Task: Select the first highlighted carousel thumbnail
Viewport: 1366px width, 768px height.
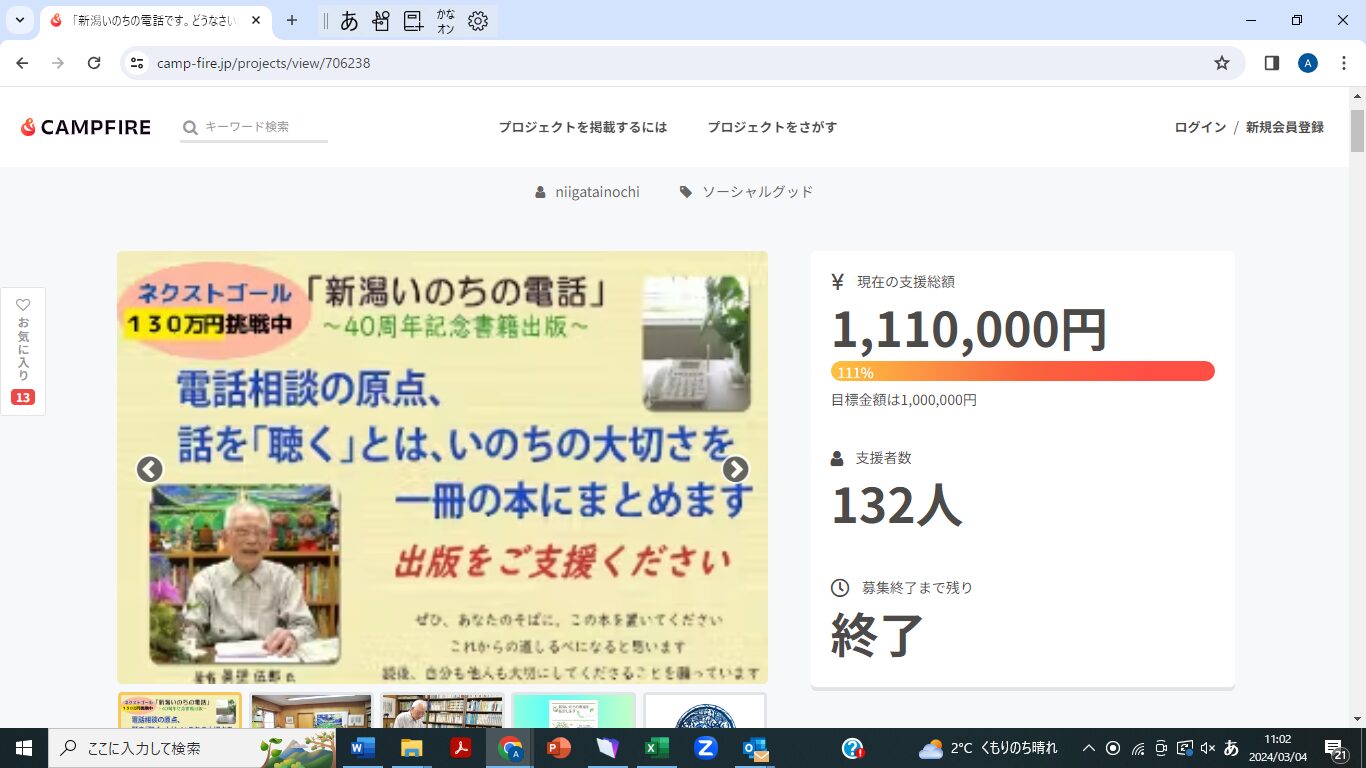Action: pyautogui.click(x=180, y=710)
